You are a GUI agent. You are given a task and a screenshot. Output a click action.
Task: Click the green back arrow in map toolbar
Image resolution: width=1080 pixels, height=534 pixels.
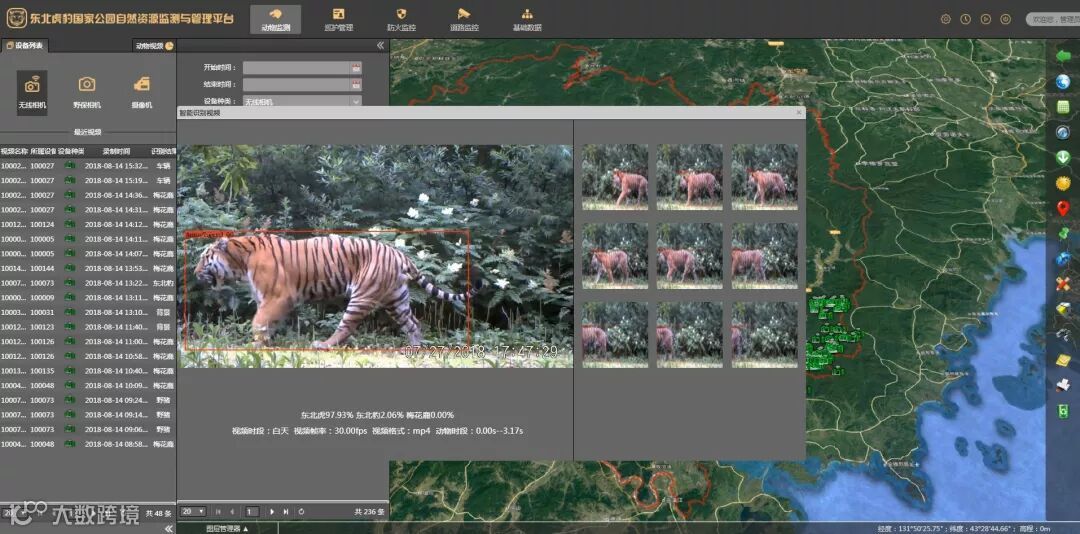coord(1063,55)
